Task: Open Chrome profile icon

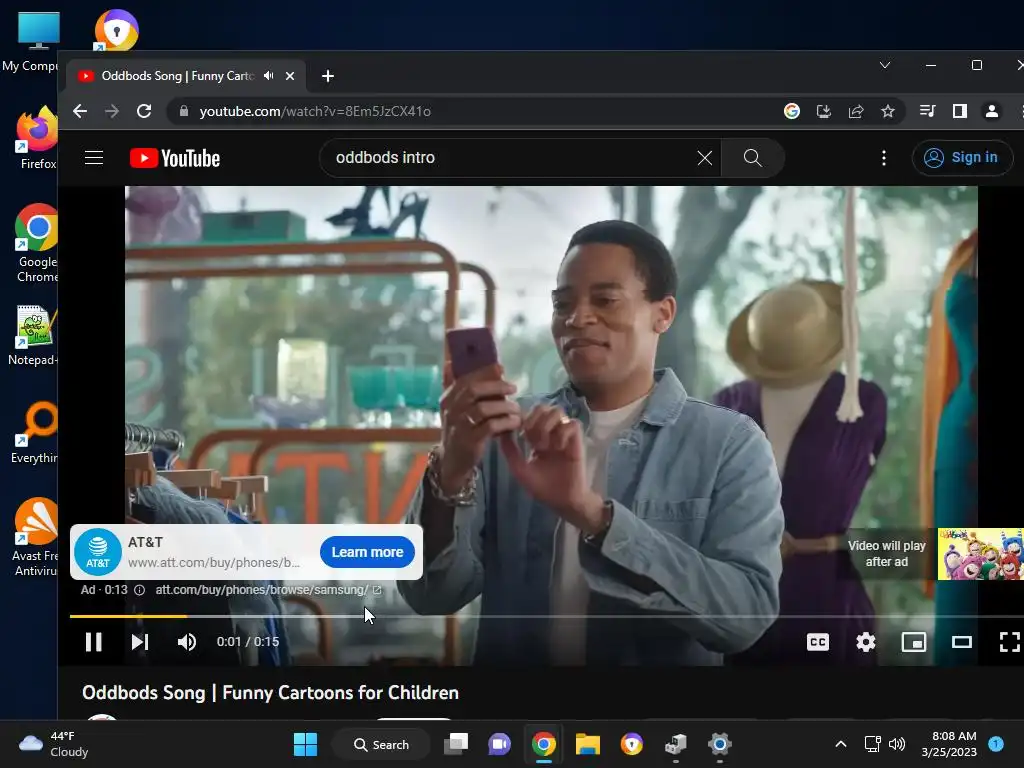Action: [x=991, y=111]
